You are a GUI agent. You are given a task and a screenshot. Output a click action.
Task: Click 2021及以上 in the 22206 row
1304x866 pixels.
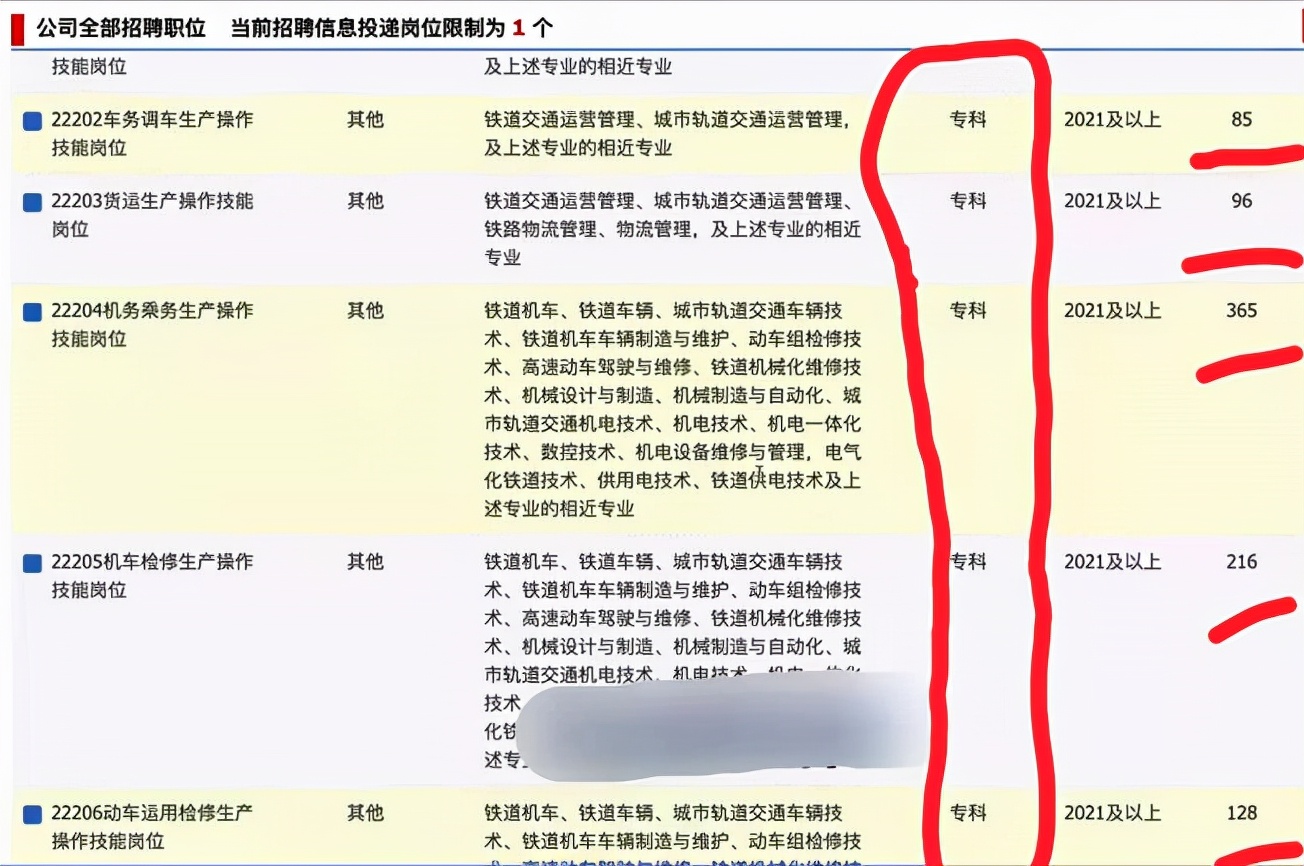[1112, 813]
